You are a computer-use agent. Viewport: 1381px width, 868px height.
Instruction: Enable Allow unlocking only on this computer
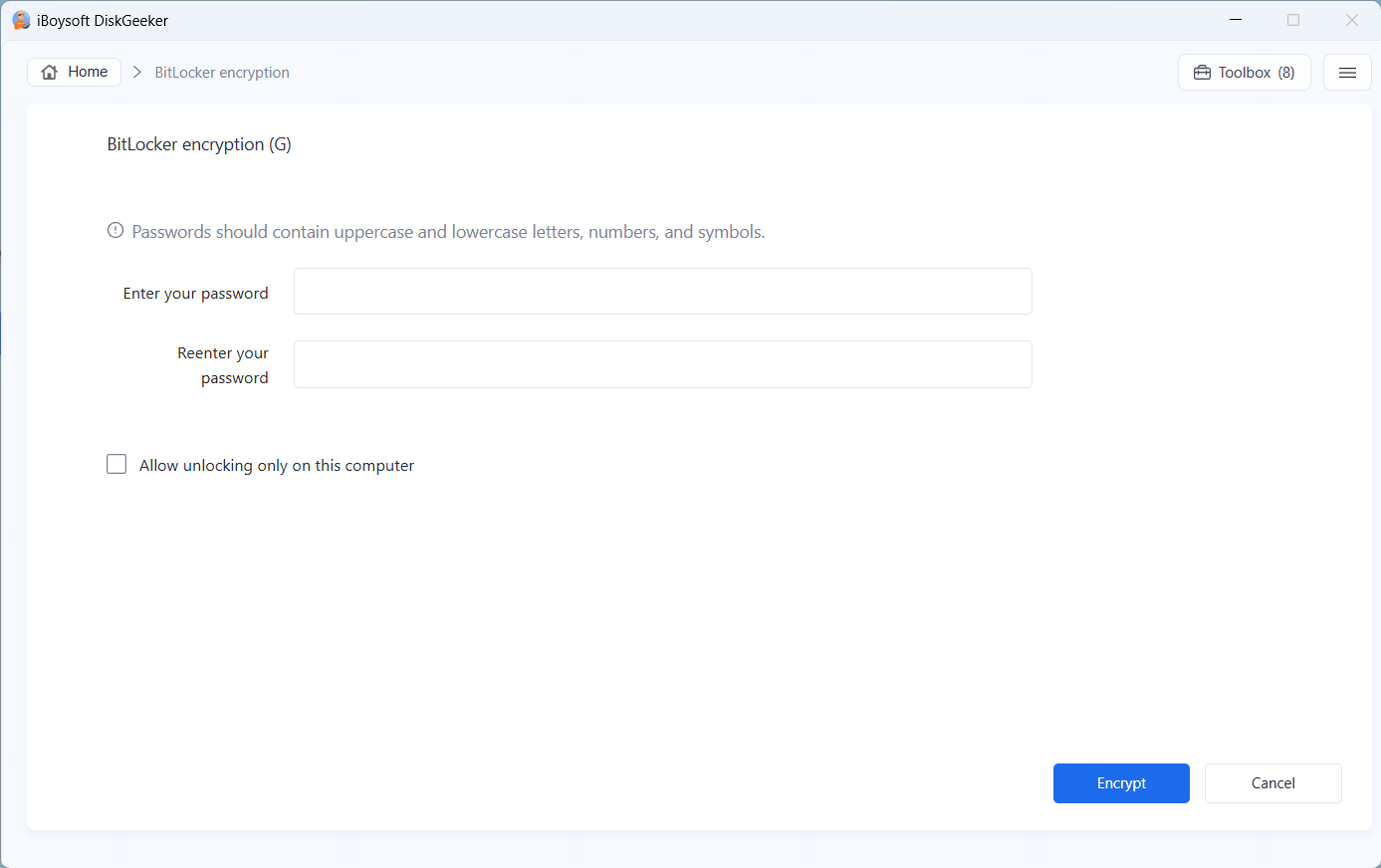(x=116, y=465)
